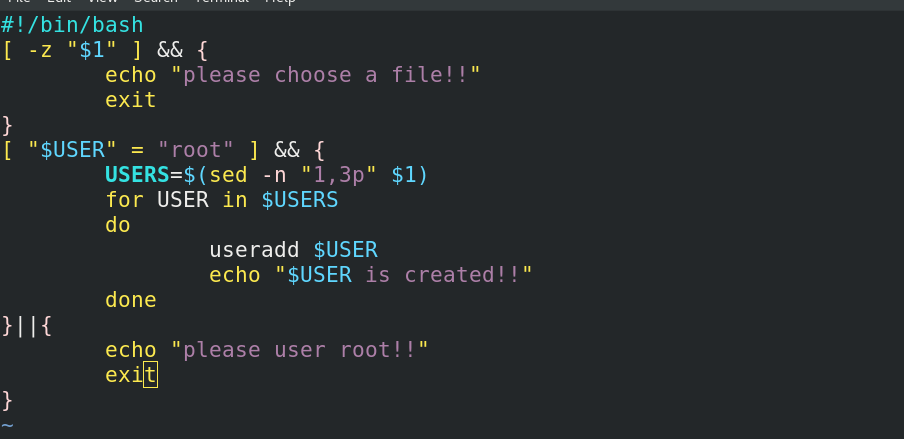Click the "1,3p" sed expression
904x439 pixels.
coord(339,175)
